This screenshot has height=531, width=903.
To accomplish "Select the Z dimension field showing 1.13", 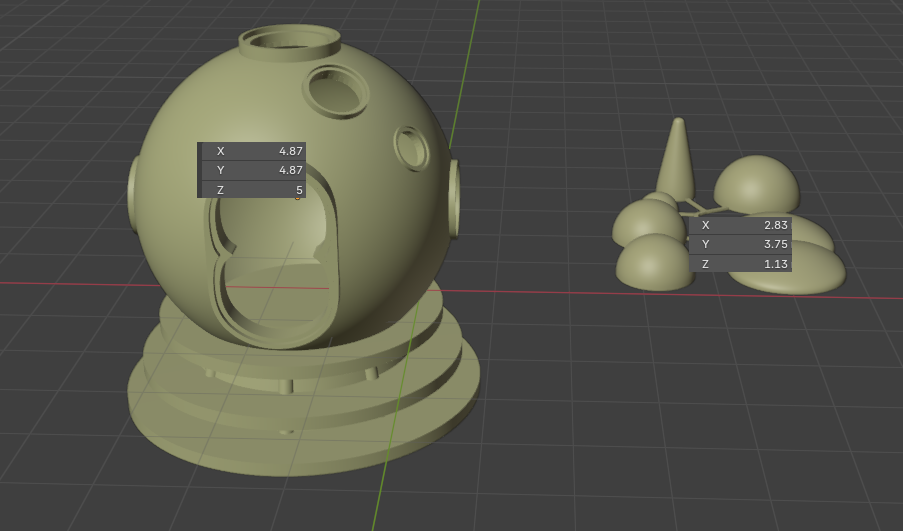I will coord(740,264).
